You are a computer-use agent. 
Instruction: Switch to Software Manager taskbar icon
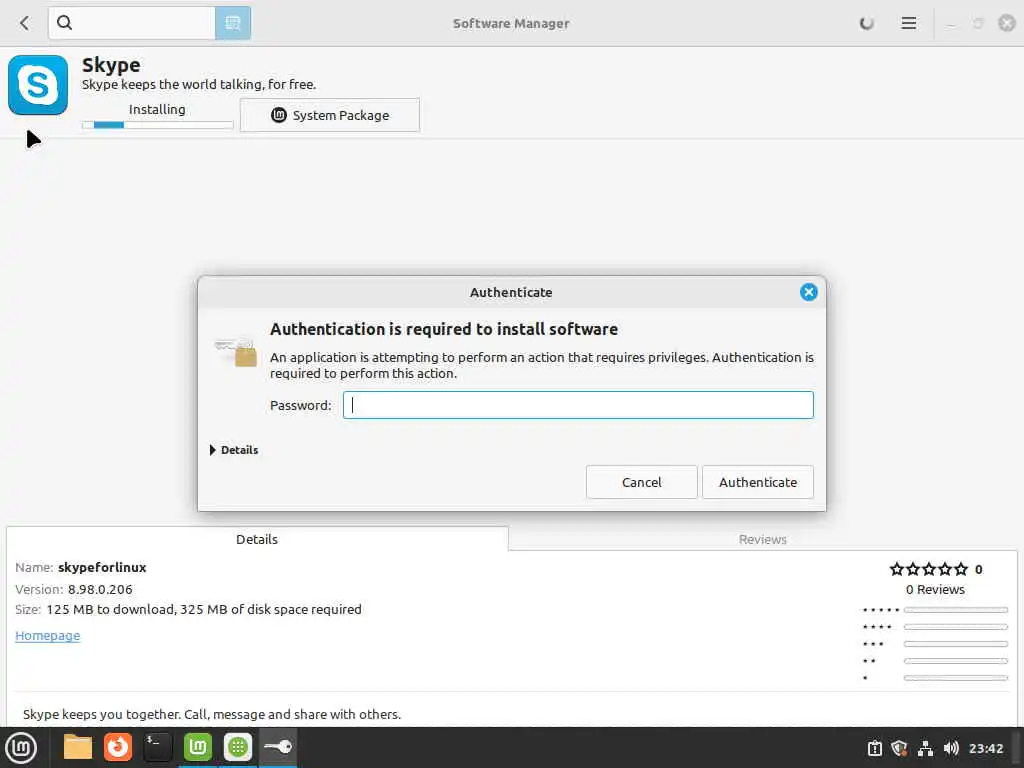(238, 747)
